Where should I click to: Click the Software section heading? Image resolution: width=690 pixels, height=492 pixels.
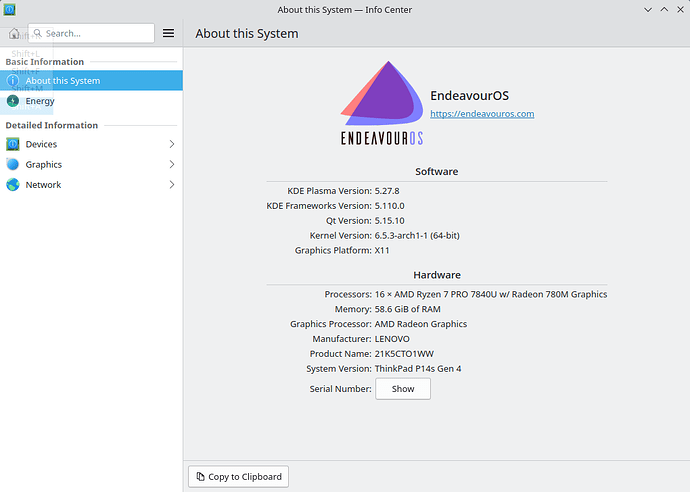(437, 172)
